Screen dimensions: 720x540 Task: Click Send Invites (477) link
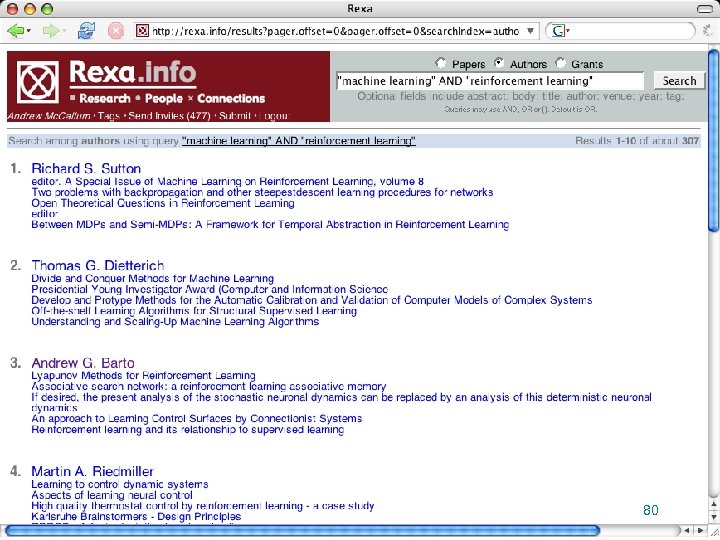(x=169, y=116)
